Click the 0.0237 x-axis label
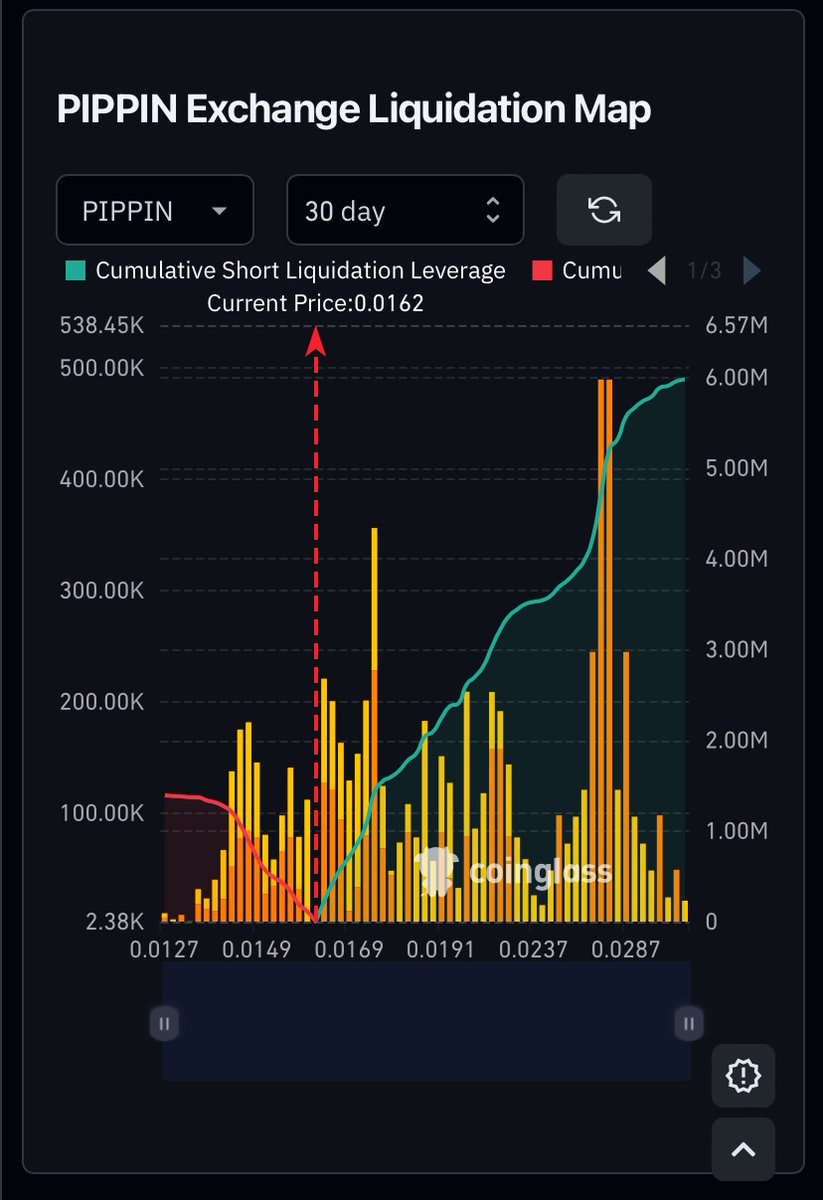 point(533,949)
